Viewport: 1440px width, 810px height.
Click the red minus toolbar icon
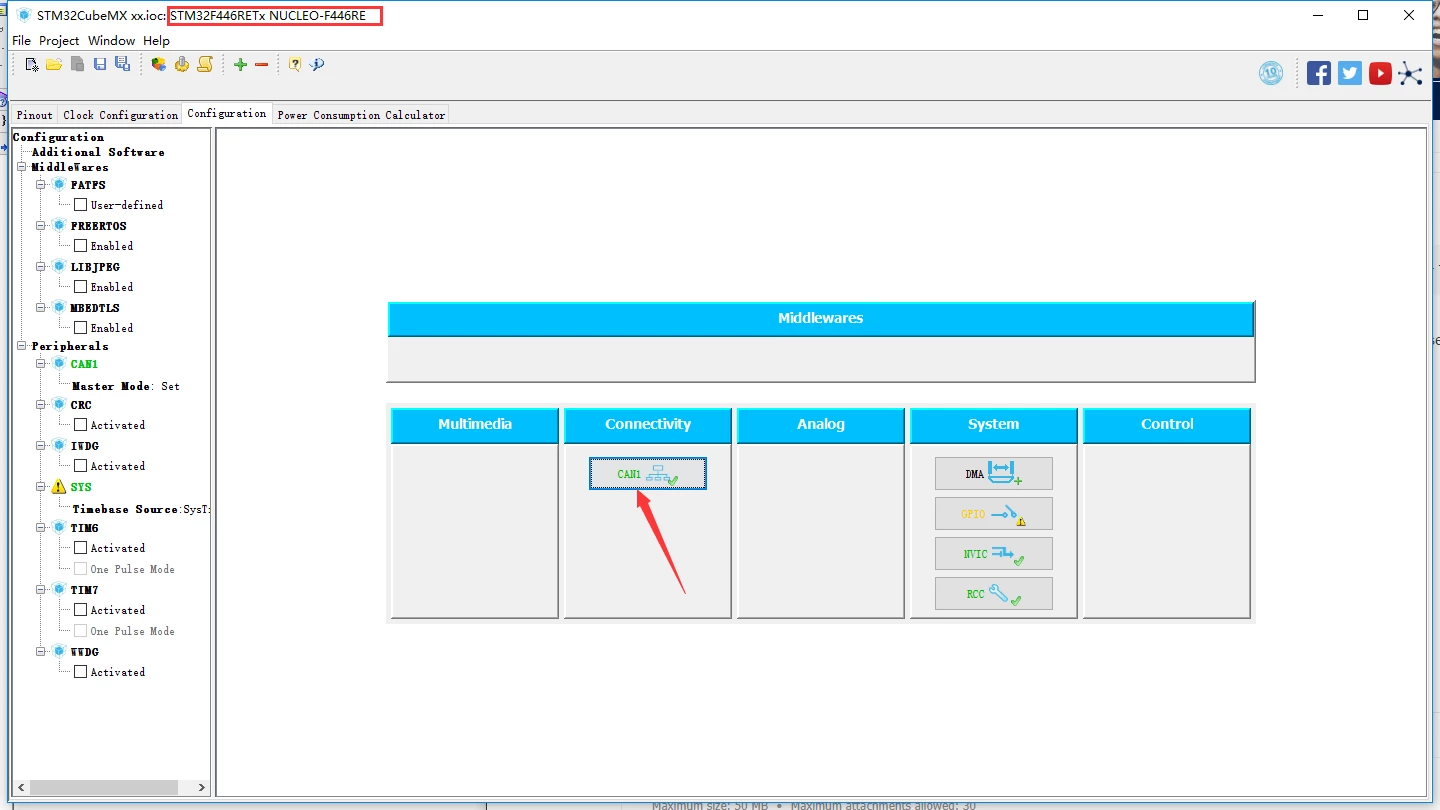(262, 65)
